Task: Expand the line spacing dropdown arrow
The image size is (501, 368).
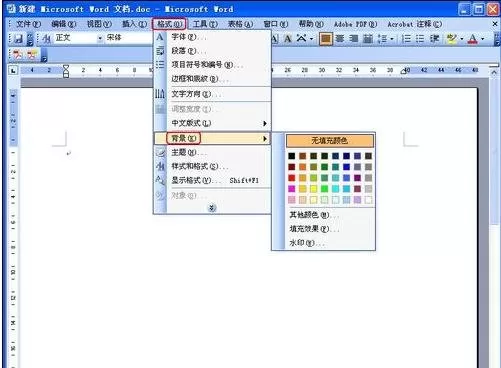Action: 392,39
